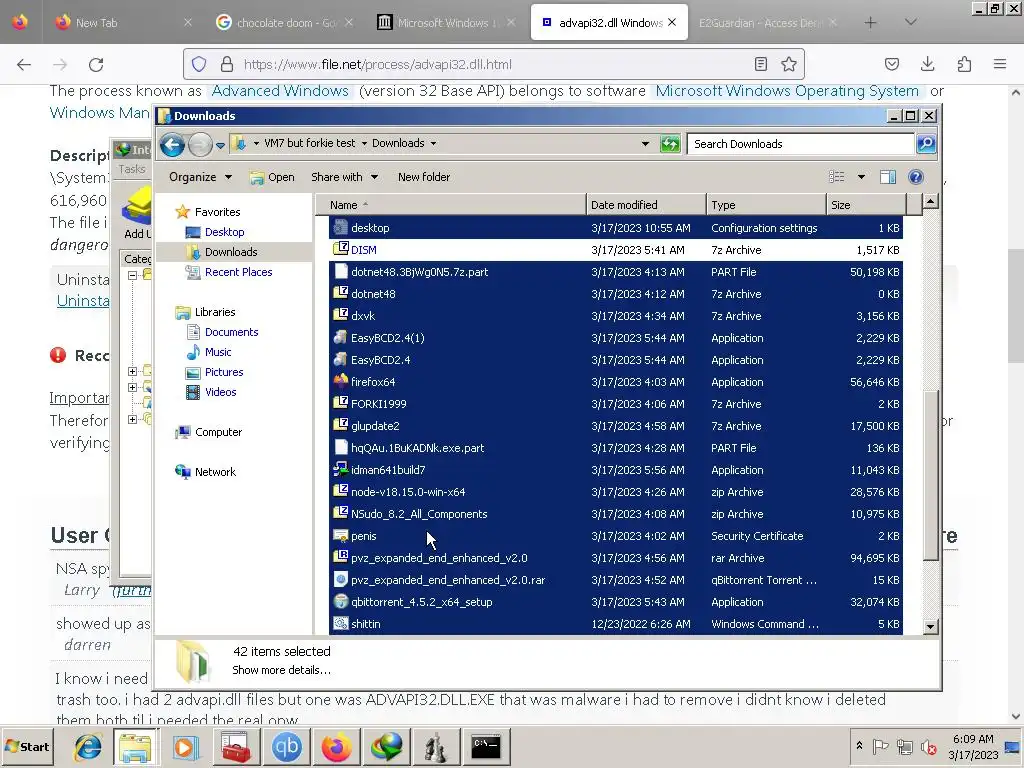Click the Open button in the toolbar
1024x768 pixels.
(273, 177)
